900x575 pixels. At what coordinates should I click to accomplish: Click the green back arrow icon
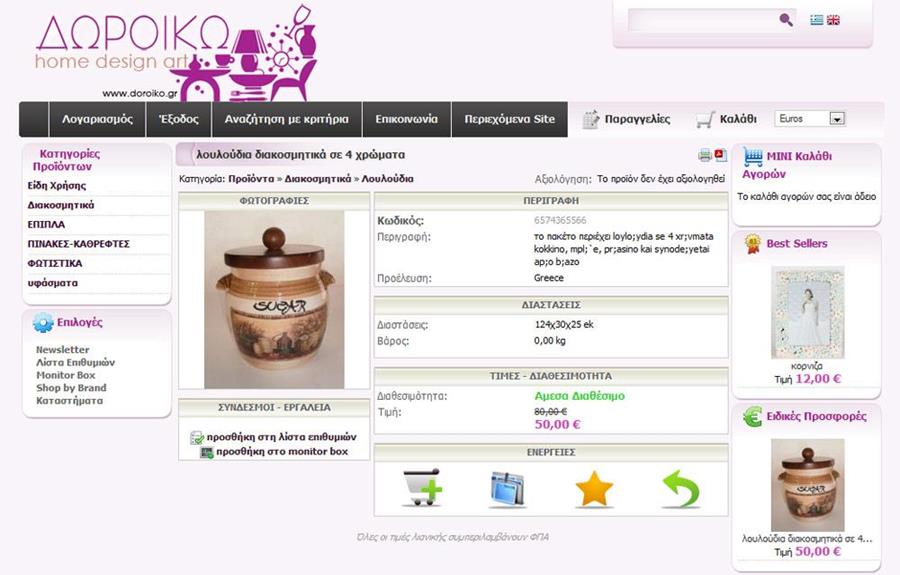pyautogui.click(x=681, y=489)
